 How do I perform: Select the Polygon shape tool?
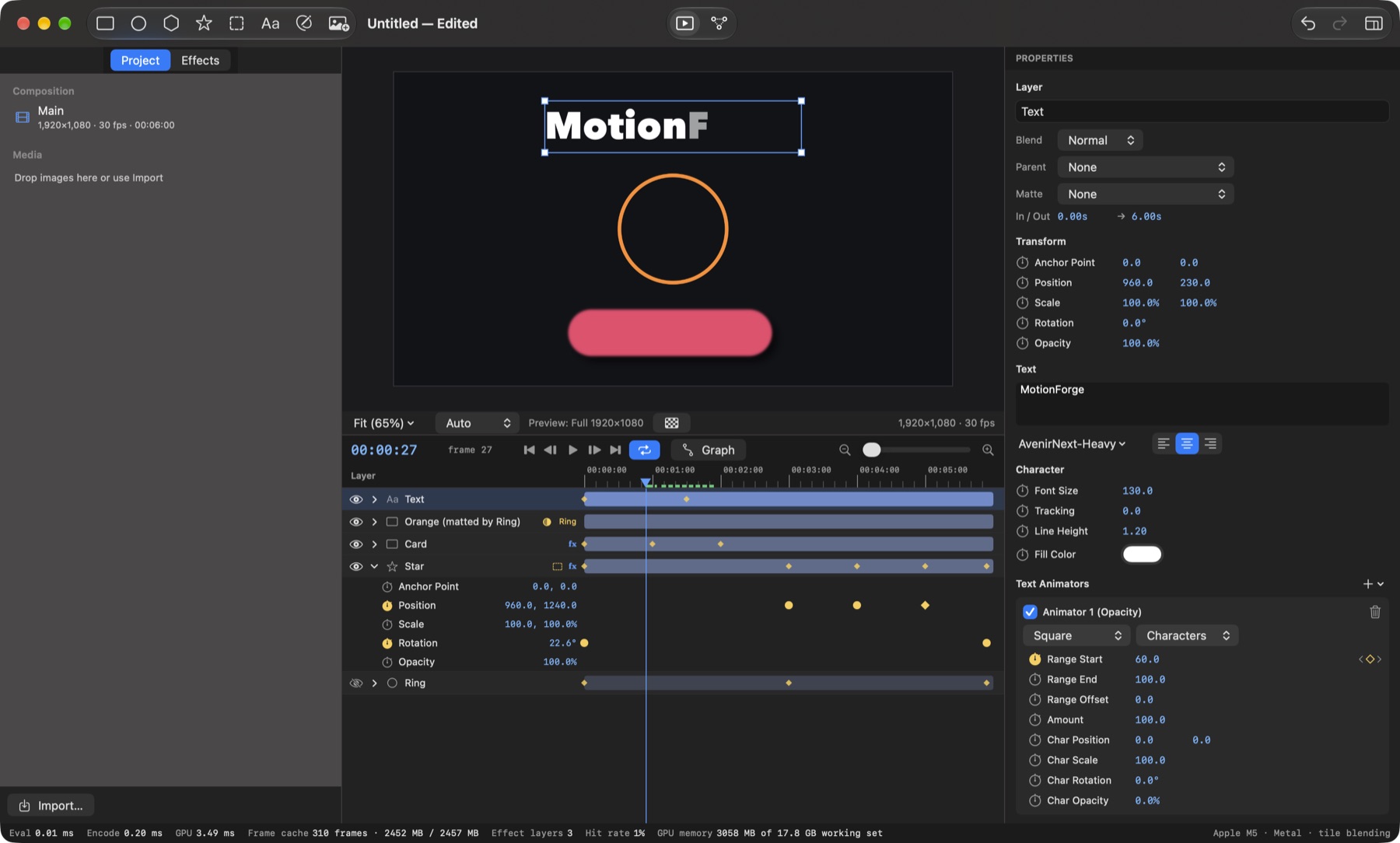[x=171, y=23]
